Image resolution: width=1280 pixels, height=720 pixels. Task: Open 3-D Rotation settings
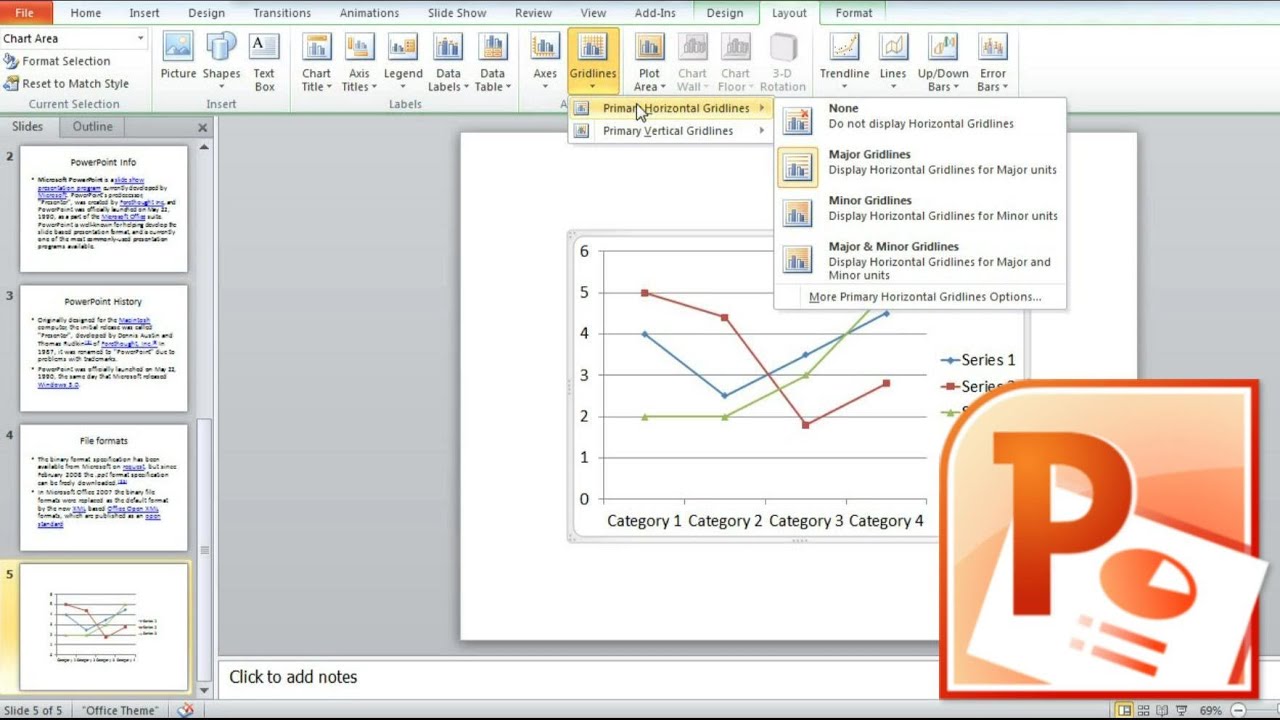(x=783, y=60)
